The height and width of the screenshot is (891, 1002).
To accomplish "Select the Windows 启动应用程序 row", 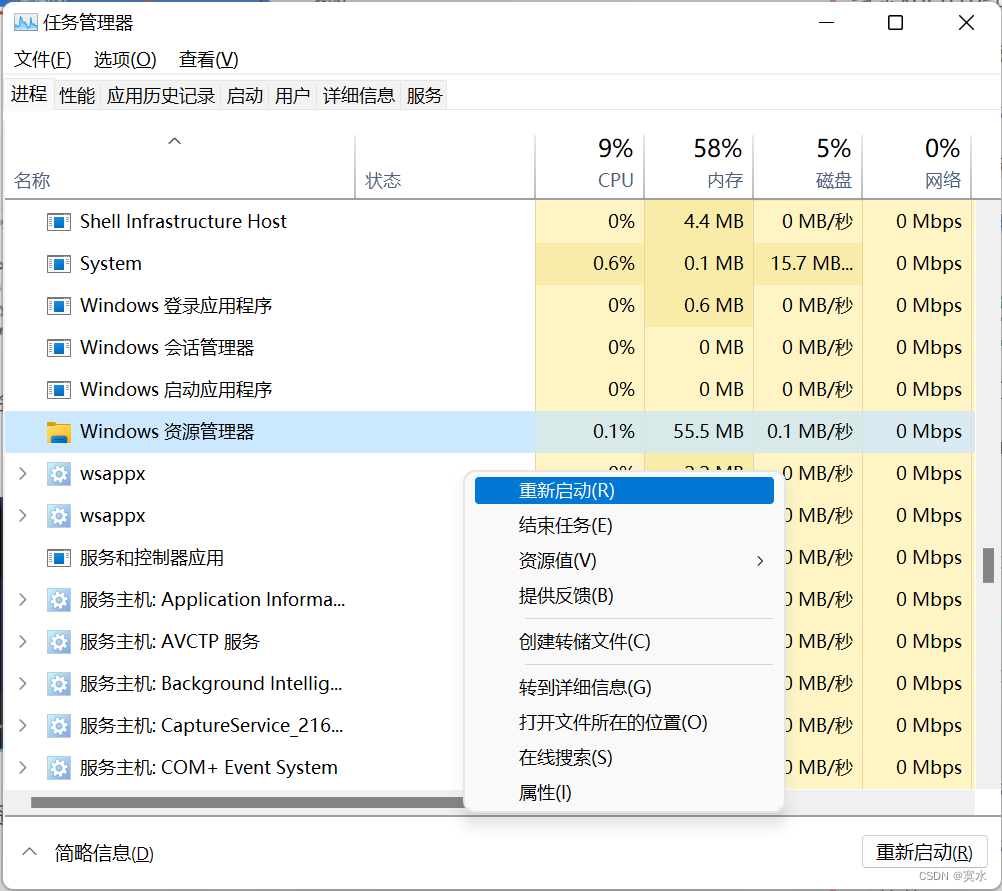I will coord(489,390).
